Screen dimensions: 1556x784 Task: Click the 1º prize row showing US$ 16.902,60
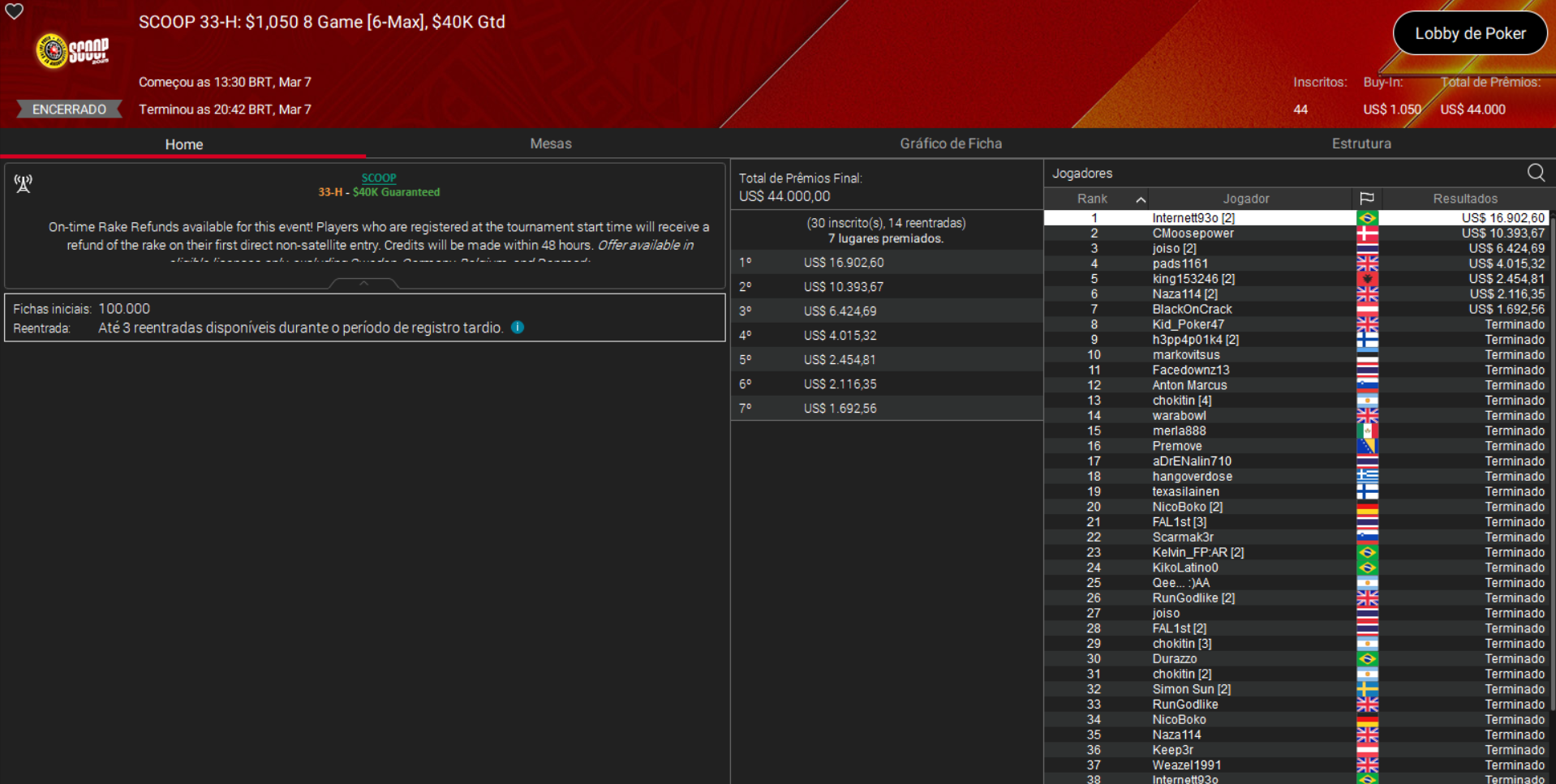coord(886,262)
